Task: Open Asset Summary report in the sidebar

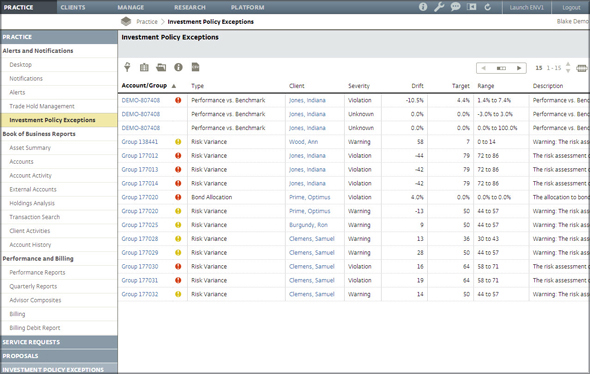Action: [30, 148]
